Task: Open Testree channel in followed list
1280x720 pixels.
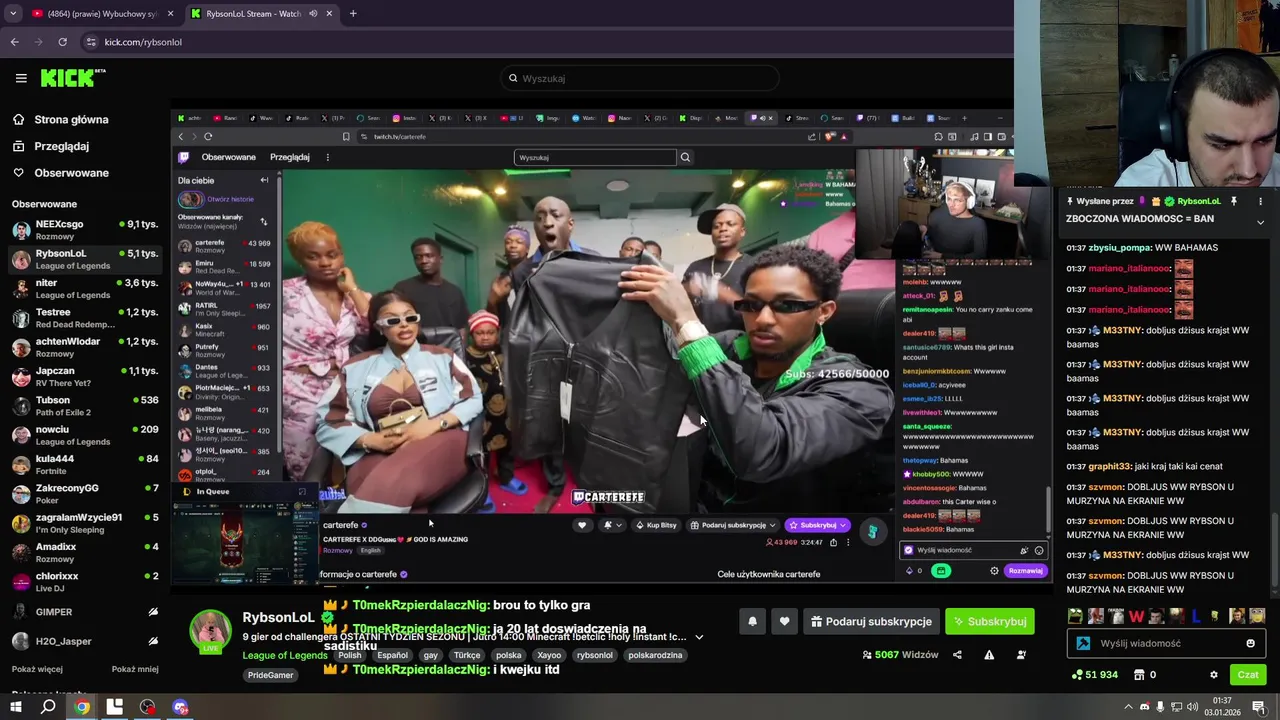Action: 85,318
